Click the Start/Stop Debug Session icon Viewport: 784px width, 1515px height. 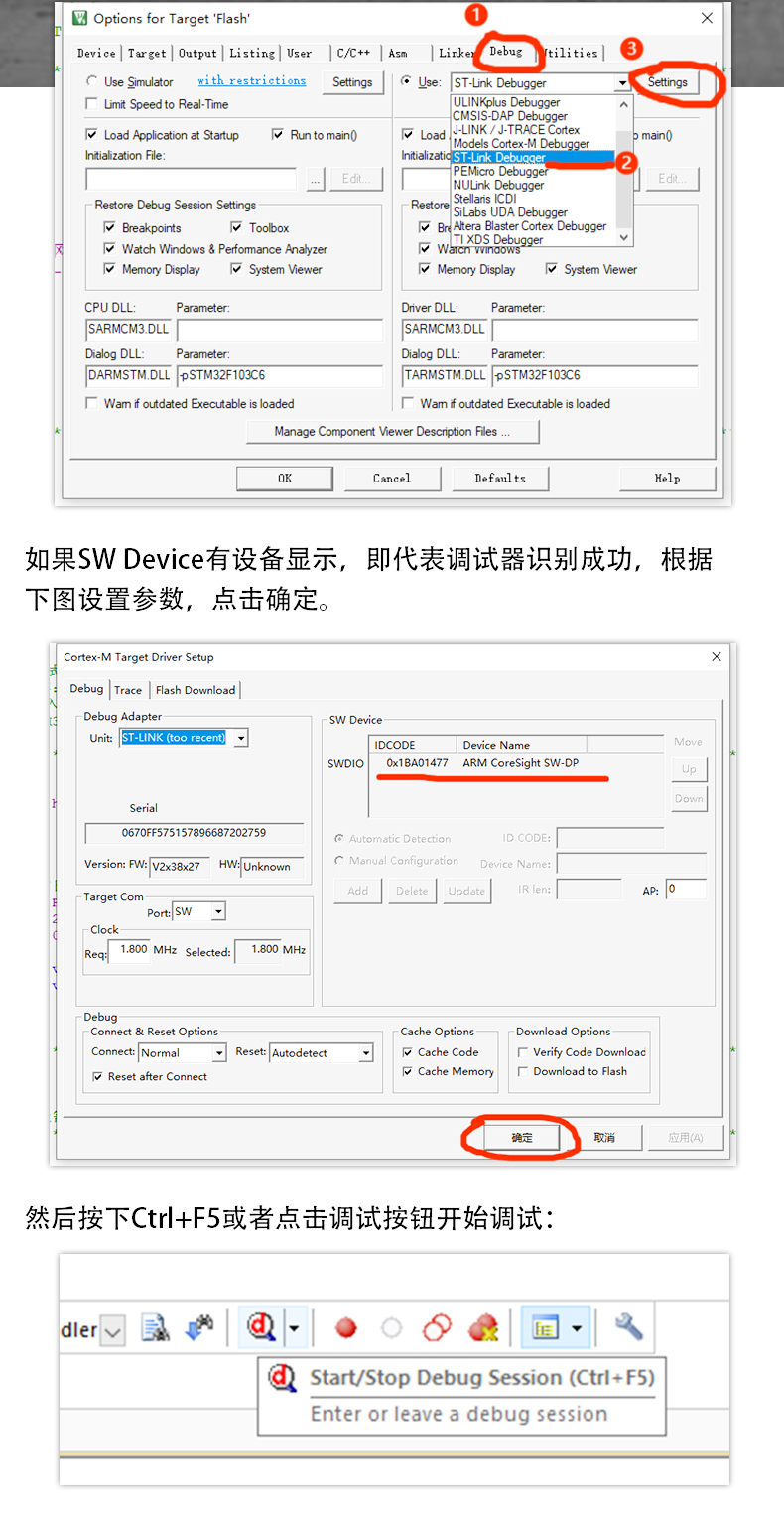point(260,1326)
